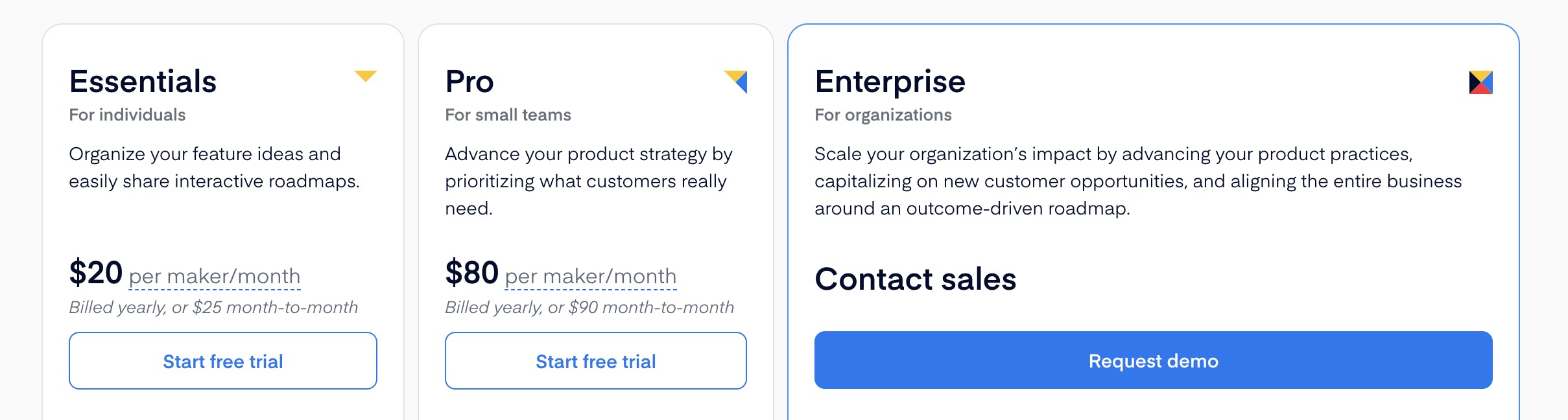Click the $20 price figure
The width and height of the screenshot is (1568, 420).
point(96,272)
